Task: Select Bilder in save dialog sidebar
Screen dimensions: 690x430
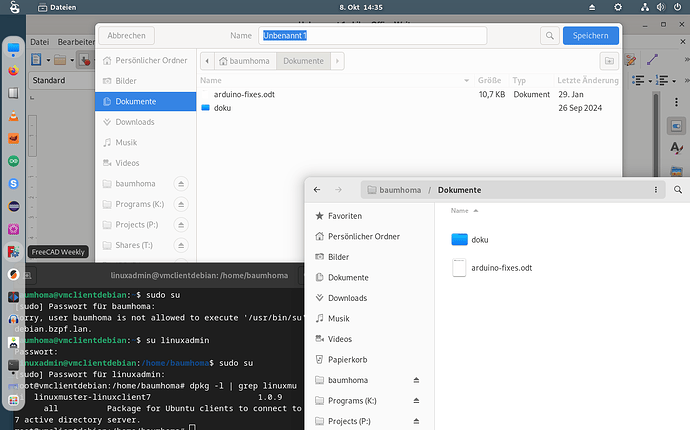Action: pyautogui.click(x=146, y=81)
